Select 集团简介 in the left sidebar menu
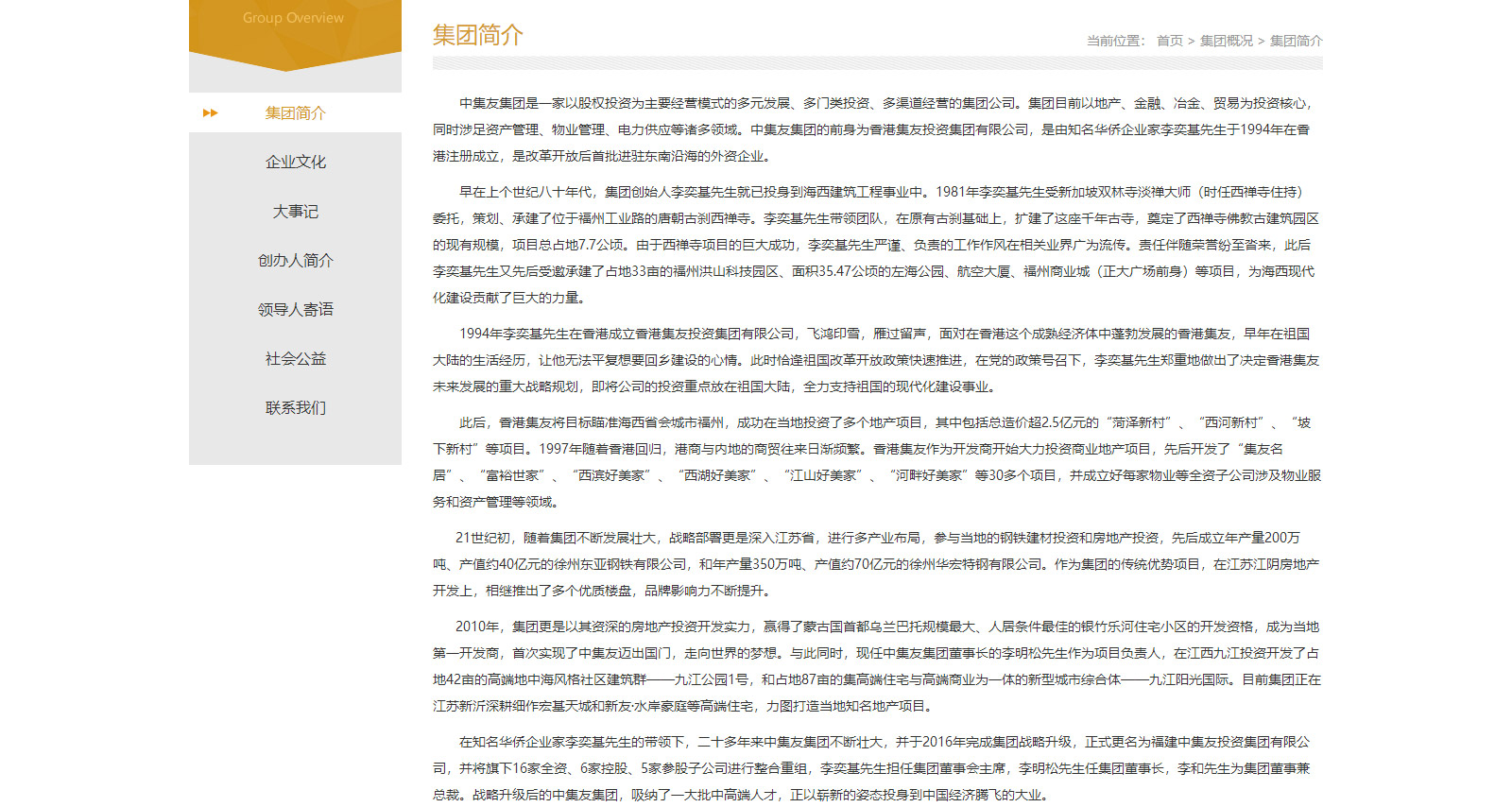Screen dimensions: 1512x807 pos(295,113)
